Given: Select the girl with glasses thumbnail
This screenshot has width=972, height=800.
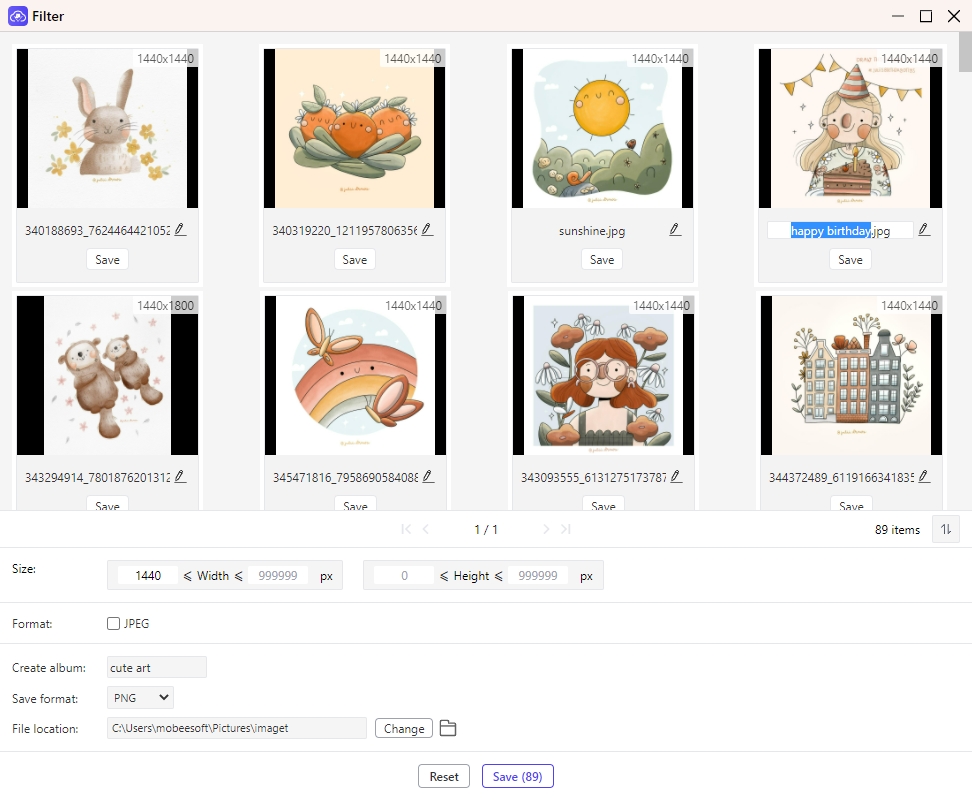Looking at the screenshot, I should tap(602, 375).
